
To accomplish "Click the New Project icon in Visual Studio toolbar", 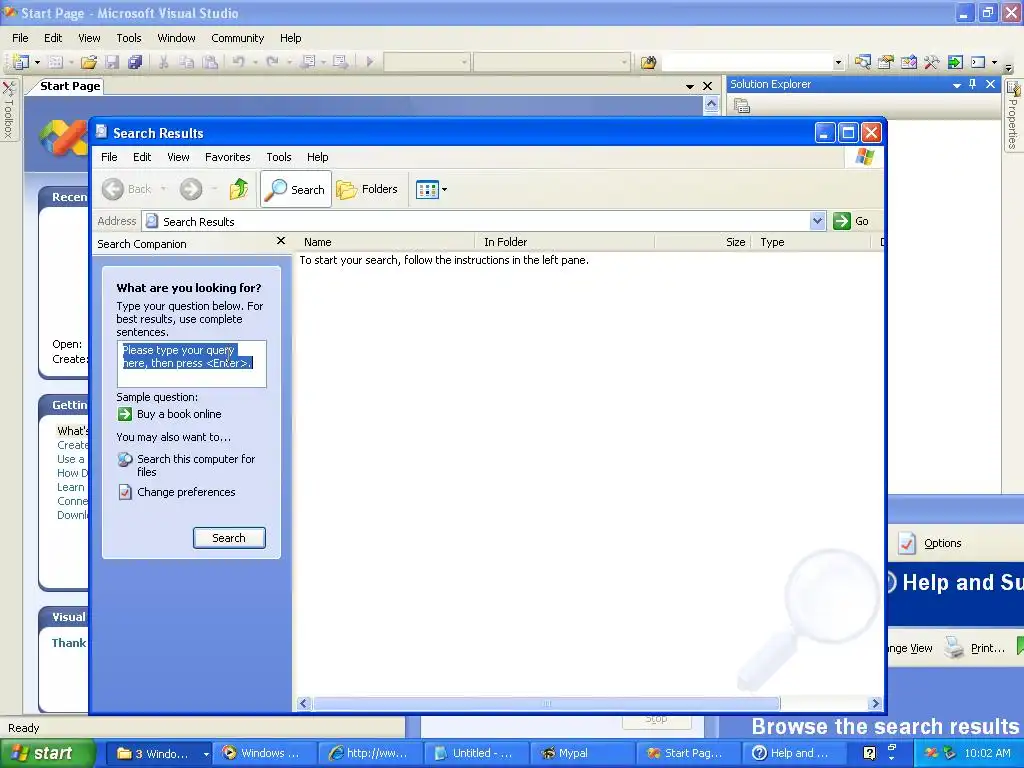I will coord(21,62).
